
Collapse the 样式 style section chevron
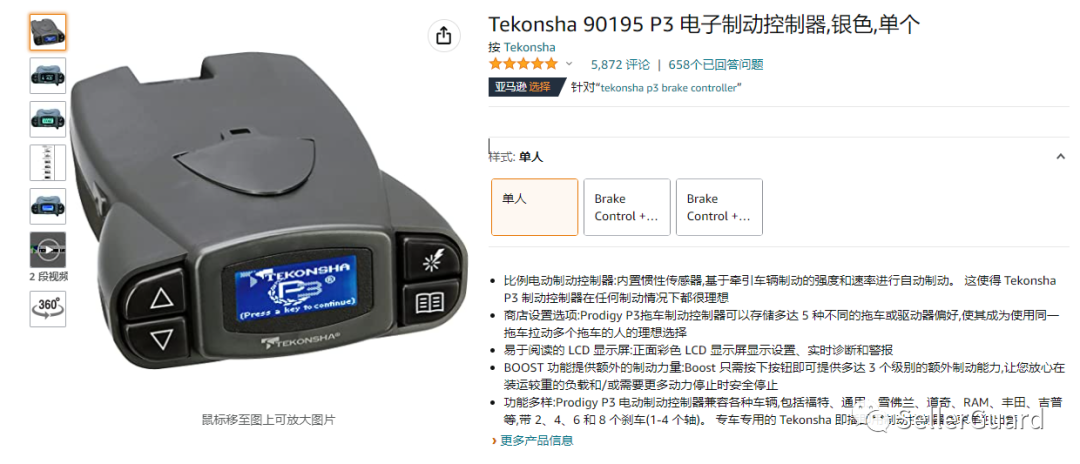point(1061,157)
